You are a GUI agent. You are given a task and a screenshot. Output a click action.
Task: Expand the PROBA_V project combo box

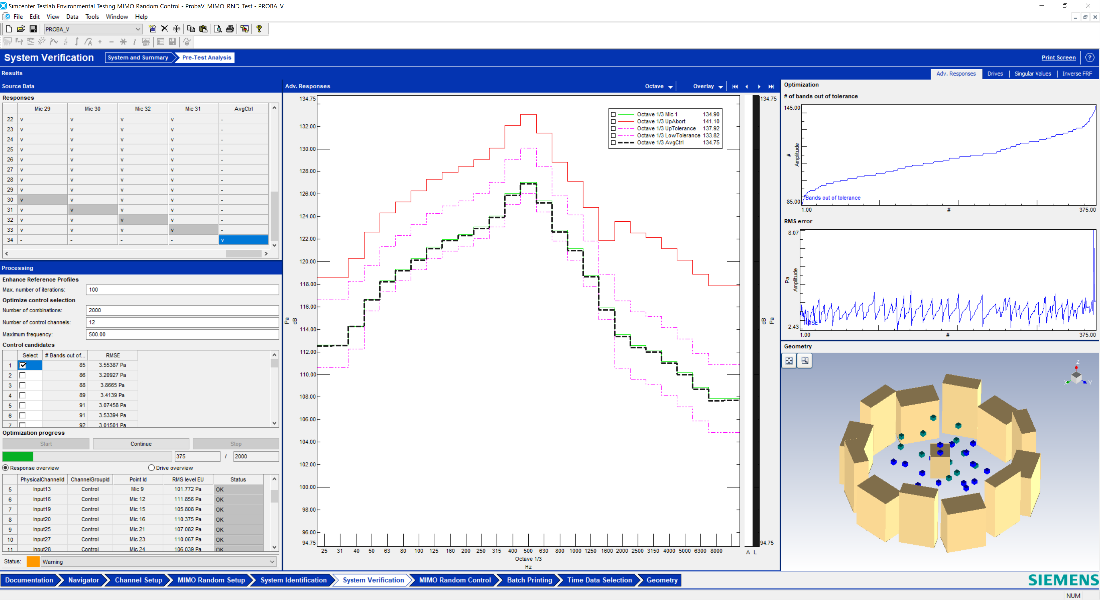(x=139, y=29)
